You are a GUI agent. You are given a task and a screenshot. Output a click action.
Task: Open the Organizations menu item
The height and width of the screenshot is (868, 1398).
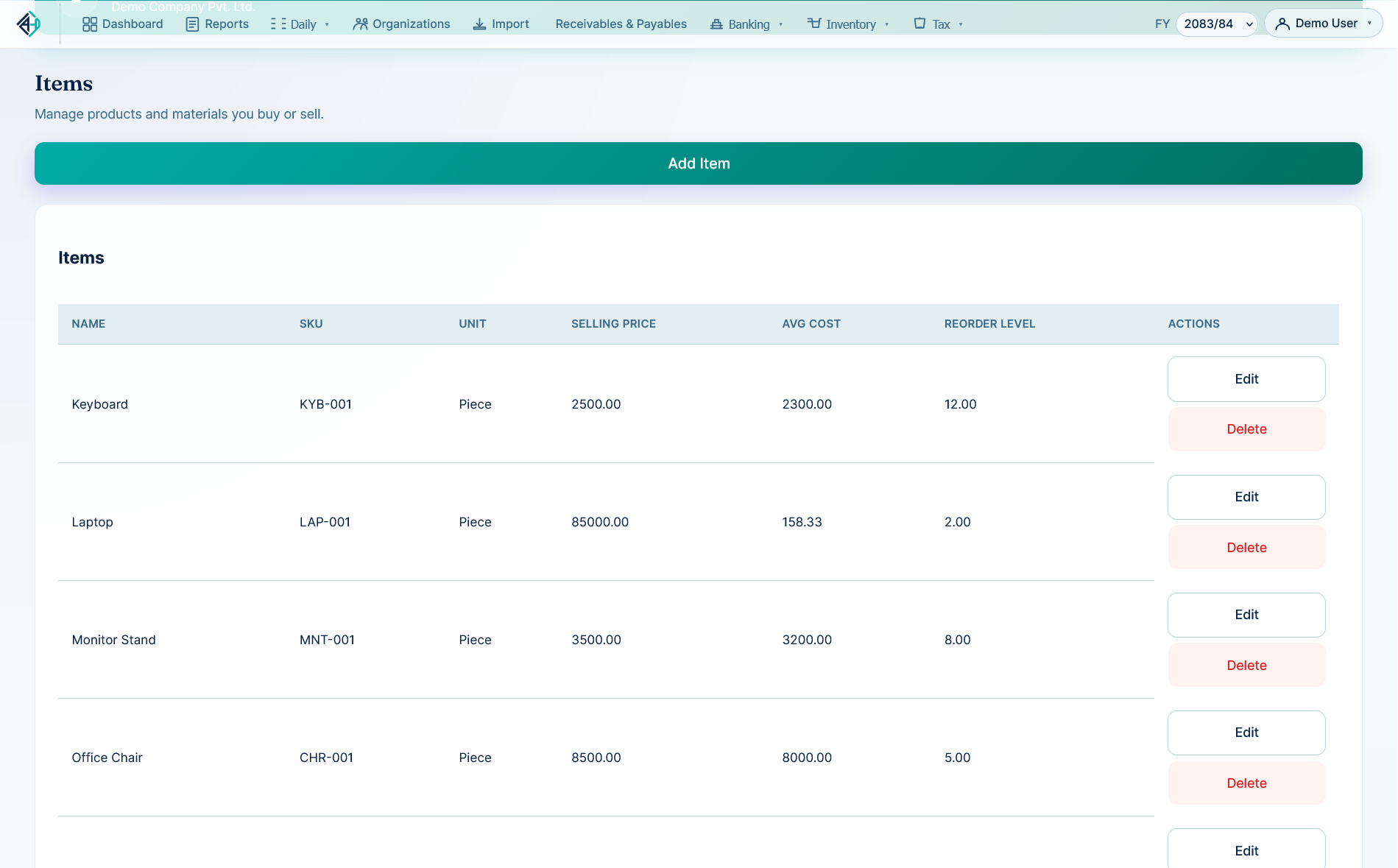pos(401,24)
